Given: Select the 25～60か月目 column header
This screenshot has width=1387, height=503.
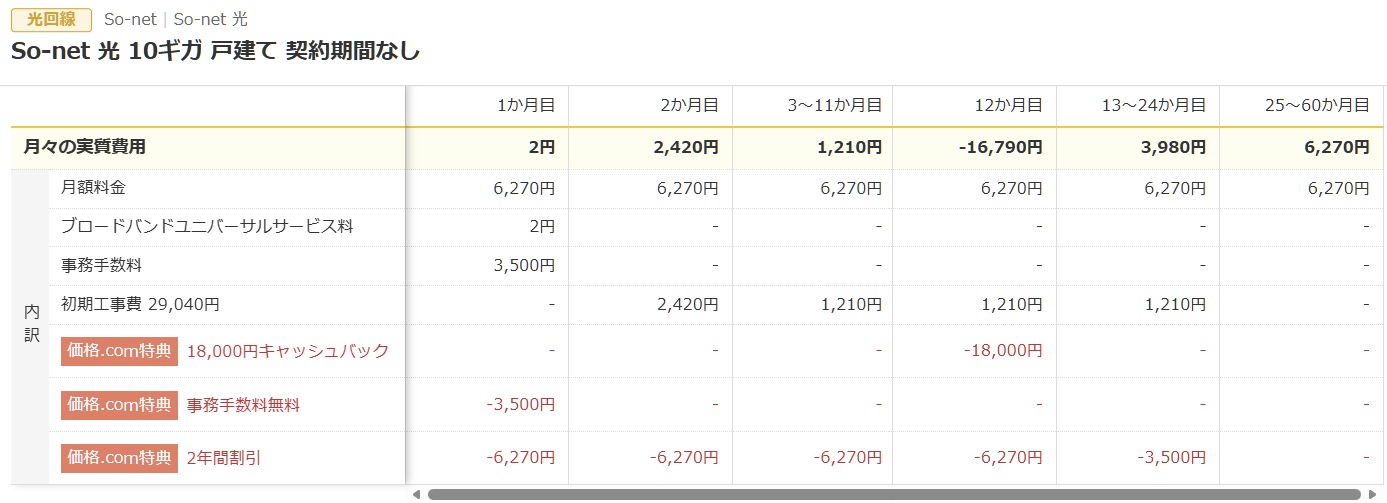Looking at the screenshot, I should point(1317,105).
